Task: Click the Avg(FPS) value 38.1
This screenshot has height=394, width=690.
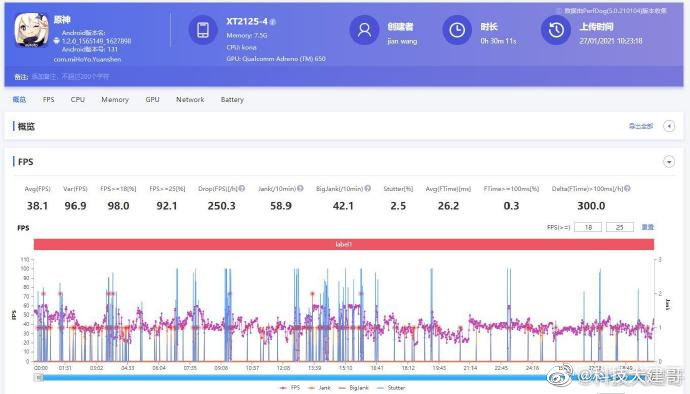Action: (x=37, y=206)
